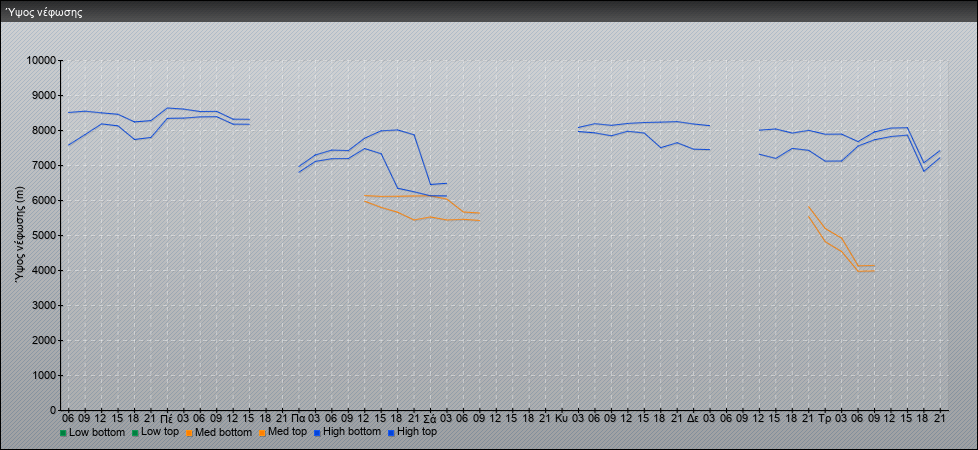Click the blue High bottom legend swatch
The height and width of the screenshot is (450, 978).
[317, 432]
